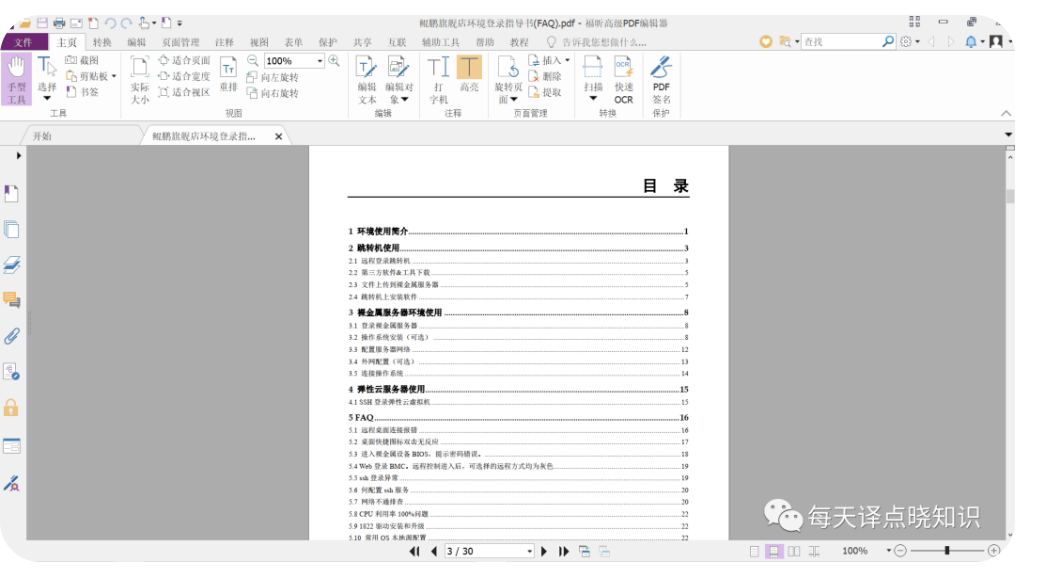Screen dimensions: 1038x585
Task: Choose Fit Width (适合宽度)
Action: click(184, 76)
